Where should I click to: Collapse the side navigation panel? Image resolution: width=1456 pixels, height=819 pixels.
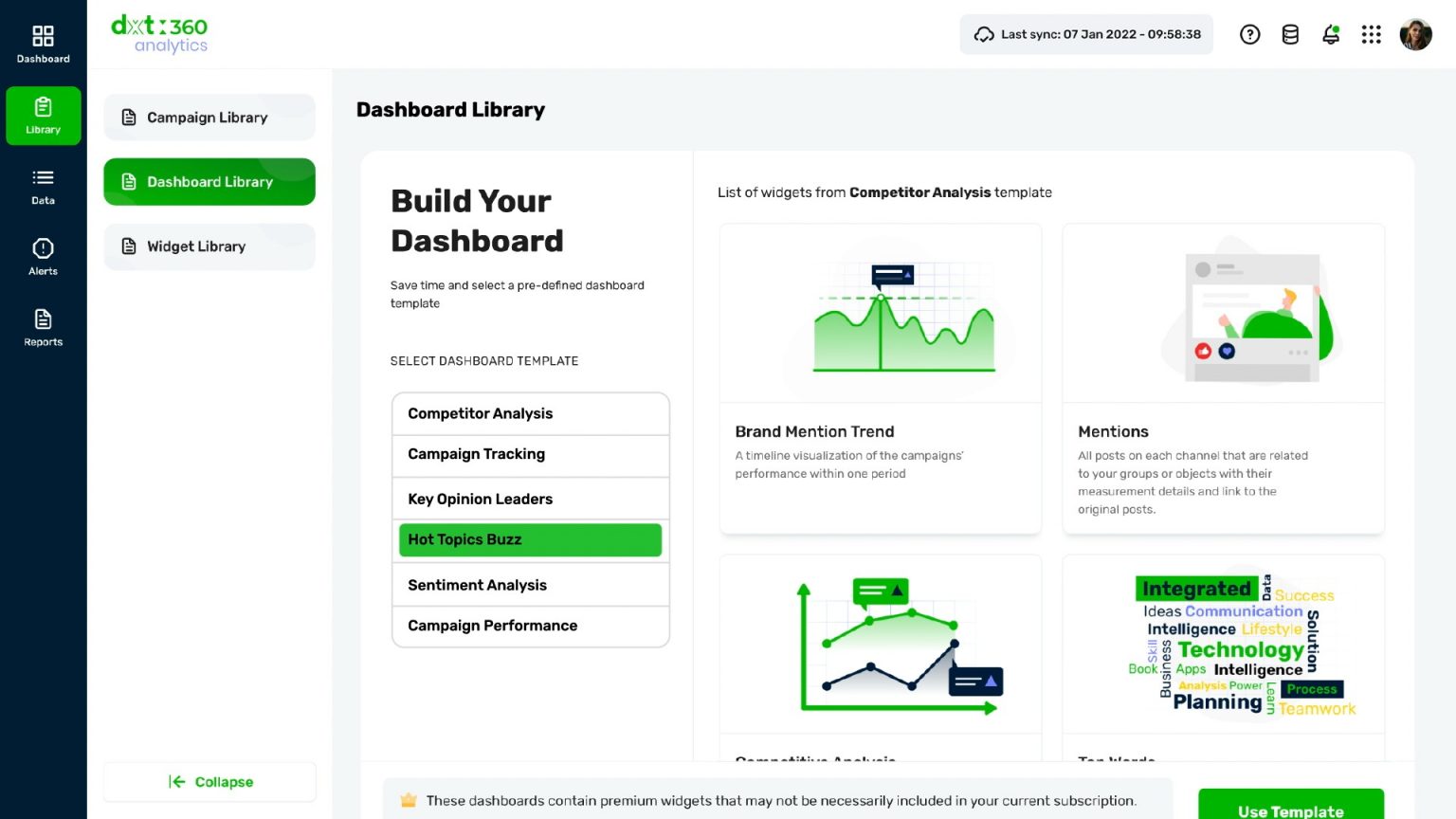click(209, 782)
